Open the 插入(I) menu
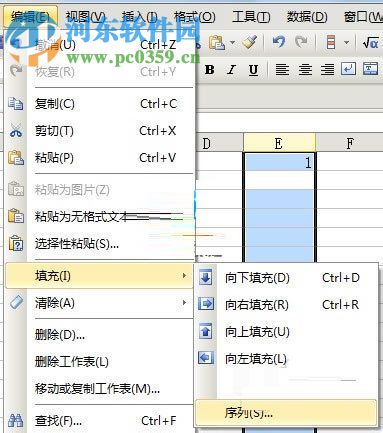 click(139, 16)
